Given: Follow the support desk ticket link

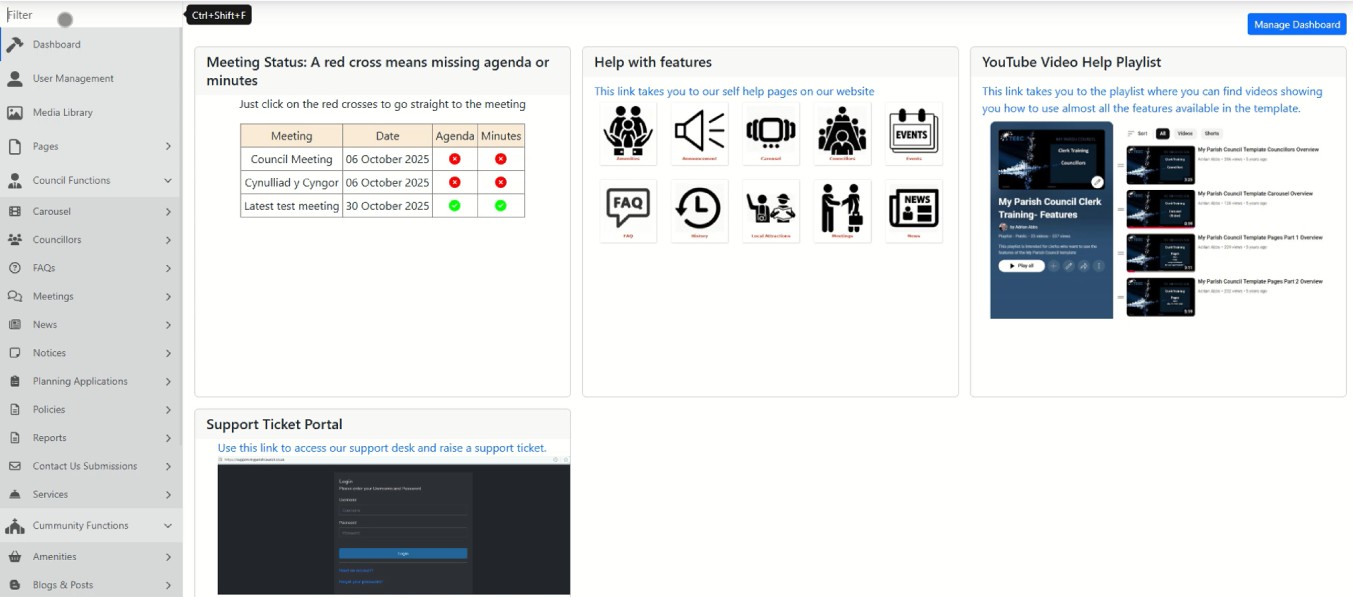Looking at the screenshot, I should pos(382,448).
